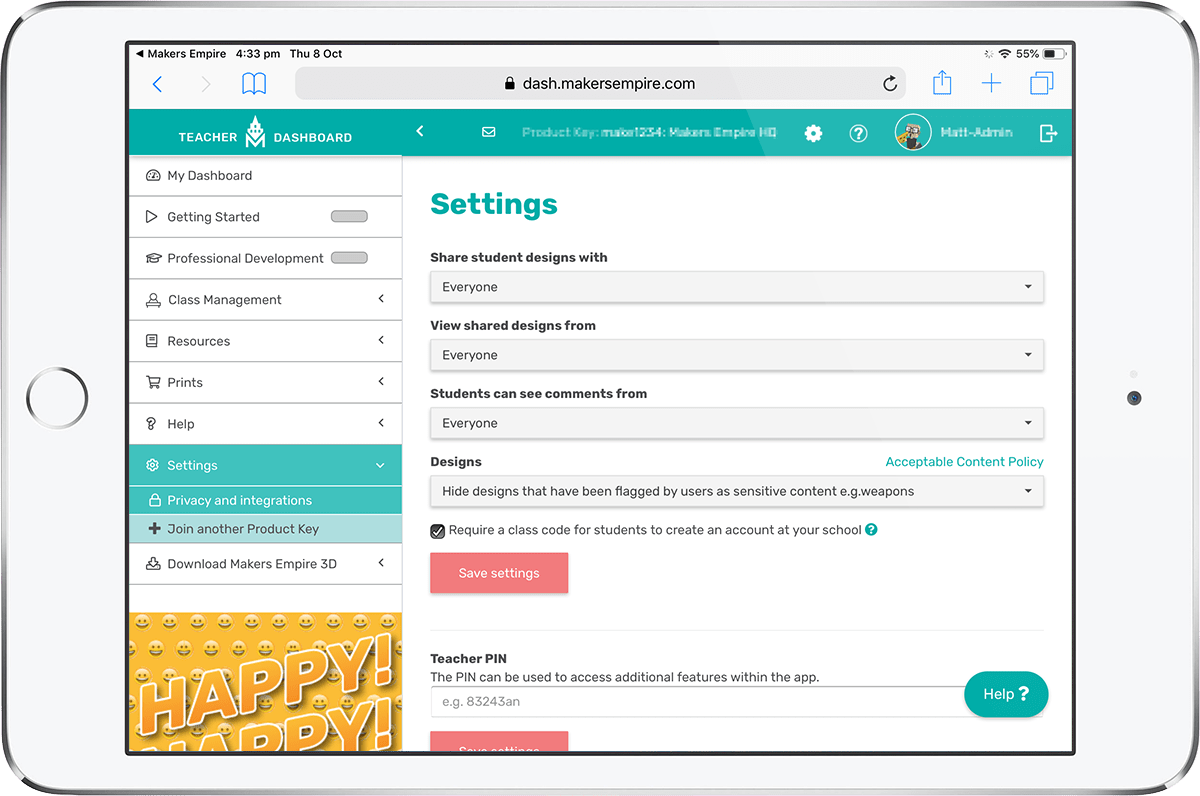The width and height of the screenshot is (1200, 796).
Task: Tap the Prints shopping cart icon
Action: tap(153, 382)
